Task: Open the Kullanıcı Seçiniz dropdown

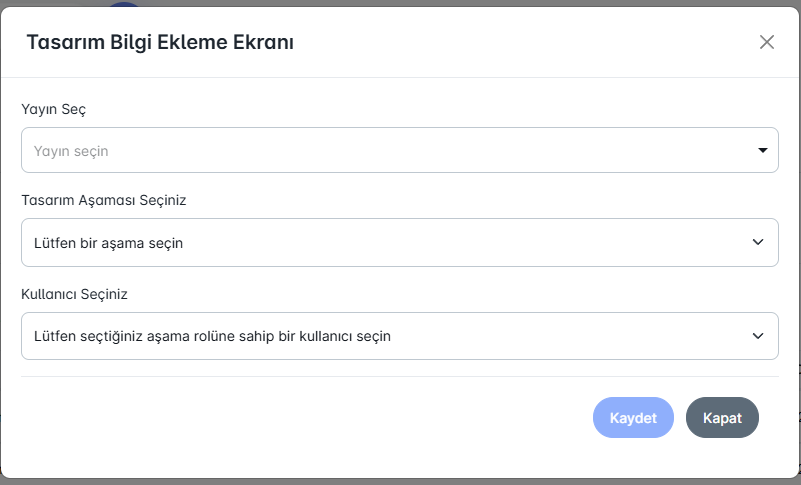Action: [x=399, y=337]
